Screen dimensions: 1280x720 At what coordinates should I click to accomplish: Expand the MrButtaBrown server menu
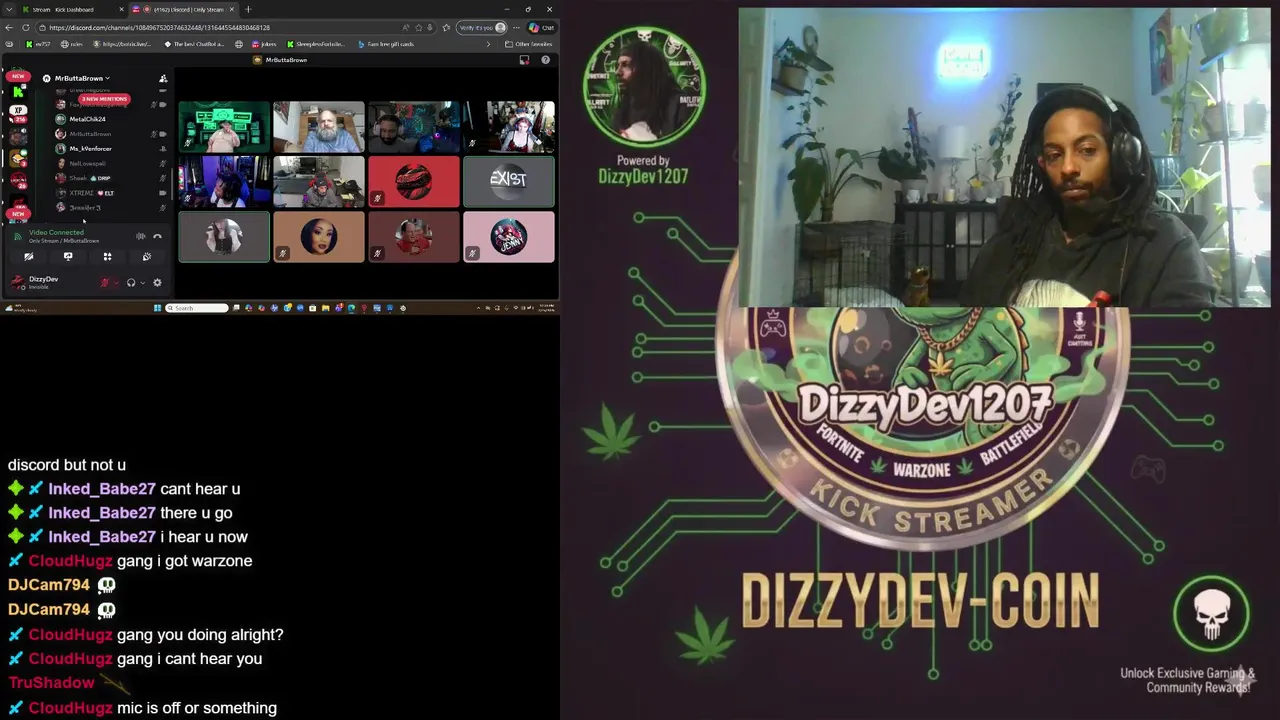click(82, 78)
